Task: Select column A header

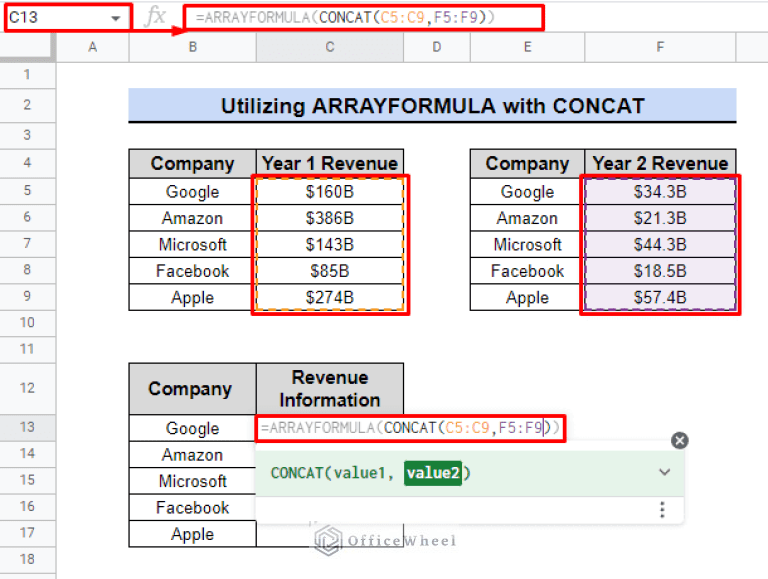Action: 93,47
